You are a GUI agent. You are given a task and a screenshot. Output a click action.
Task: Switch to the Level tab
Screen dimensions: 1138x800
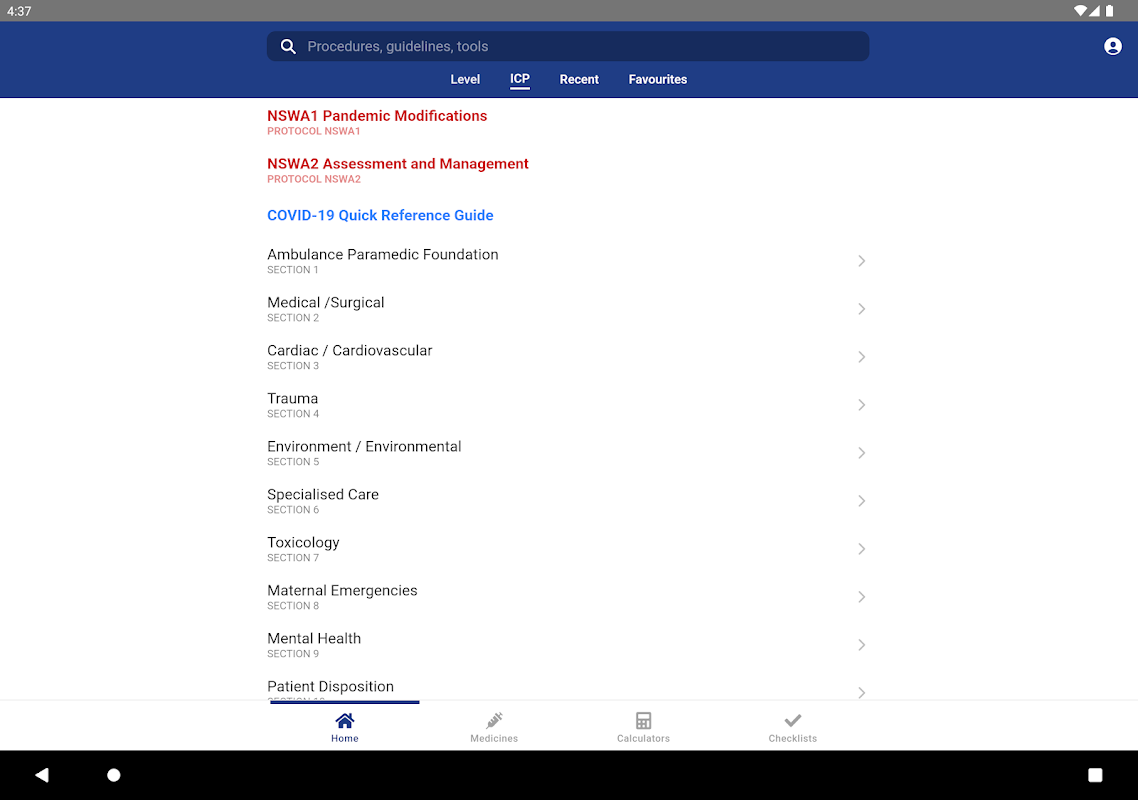[465, 79]
